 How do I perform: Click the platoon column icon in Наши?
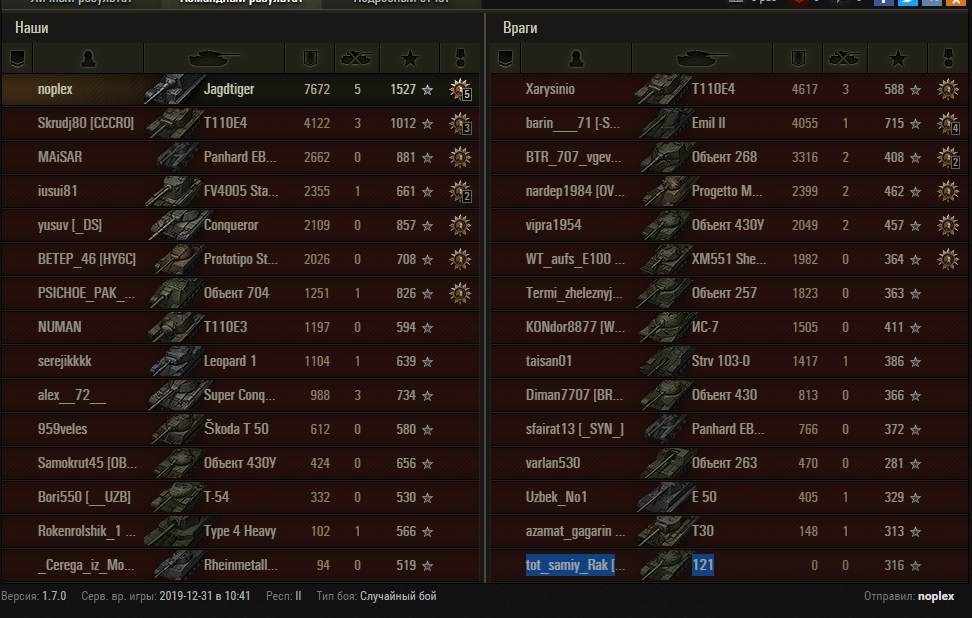click(x=17, y=59)
